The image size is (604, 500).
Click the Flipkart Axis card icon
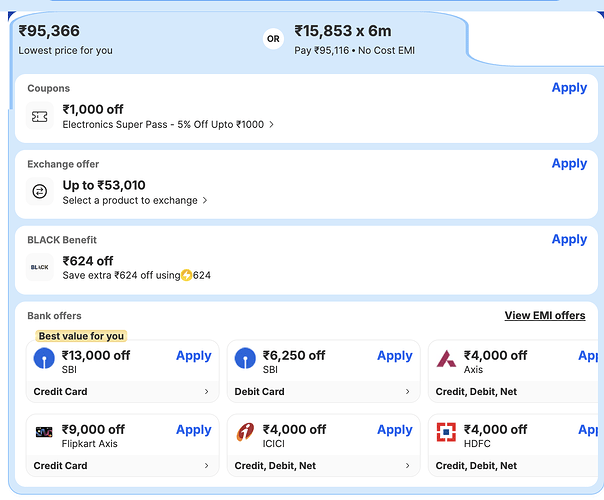coord(45,433)
